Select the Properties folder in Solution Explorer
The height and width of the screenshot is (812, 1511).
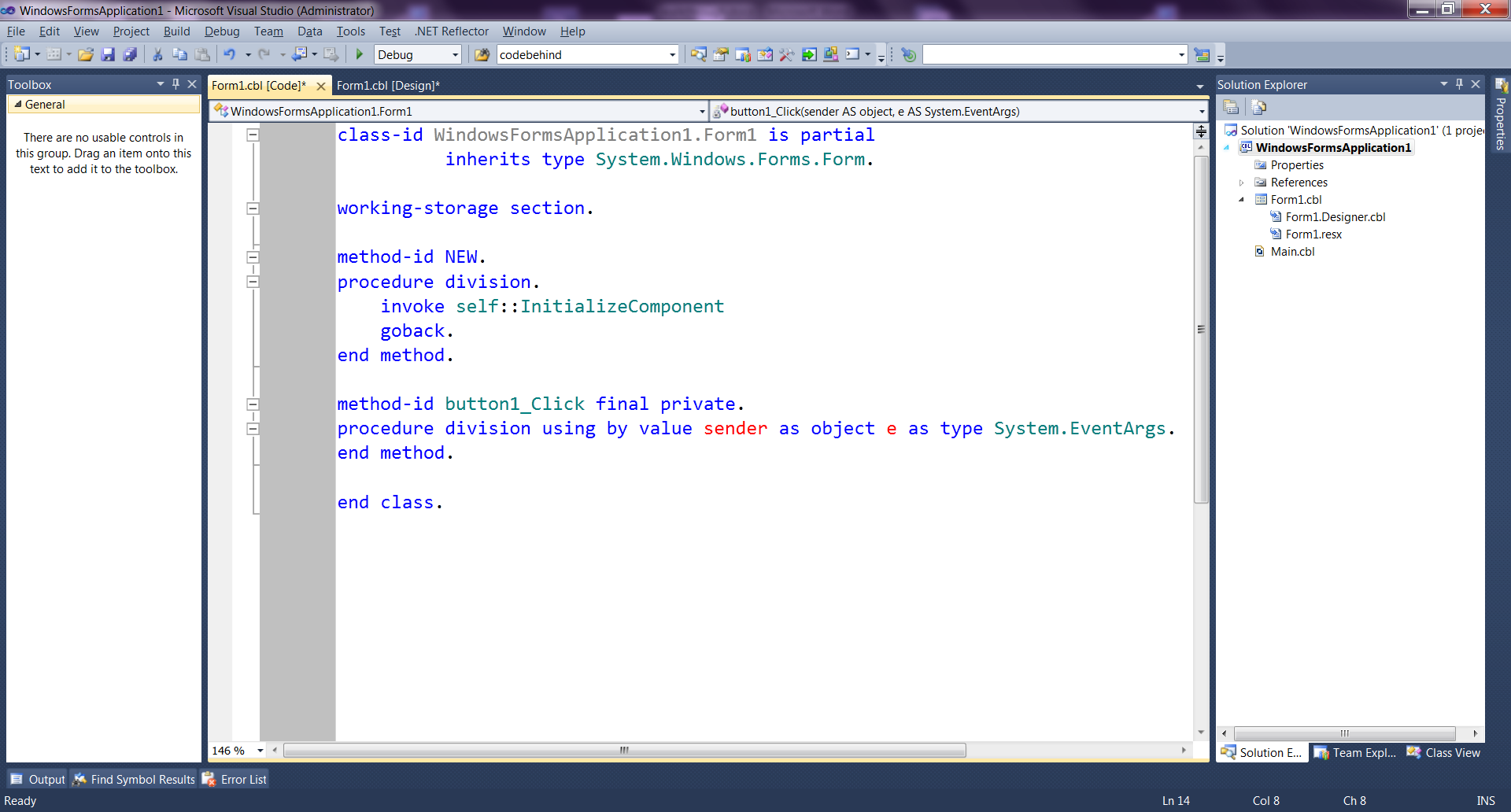(1297, 165)
